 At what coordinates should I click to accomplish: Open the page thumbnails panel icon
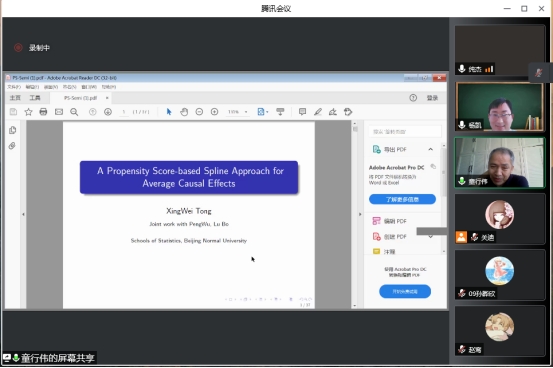(13, 130)
